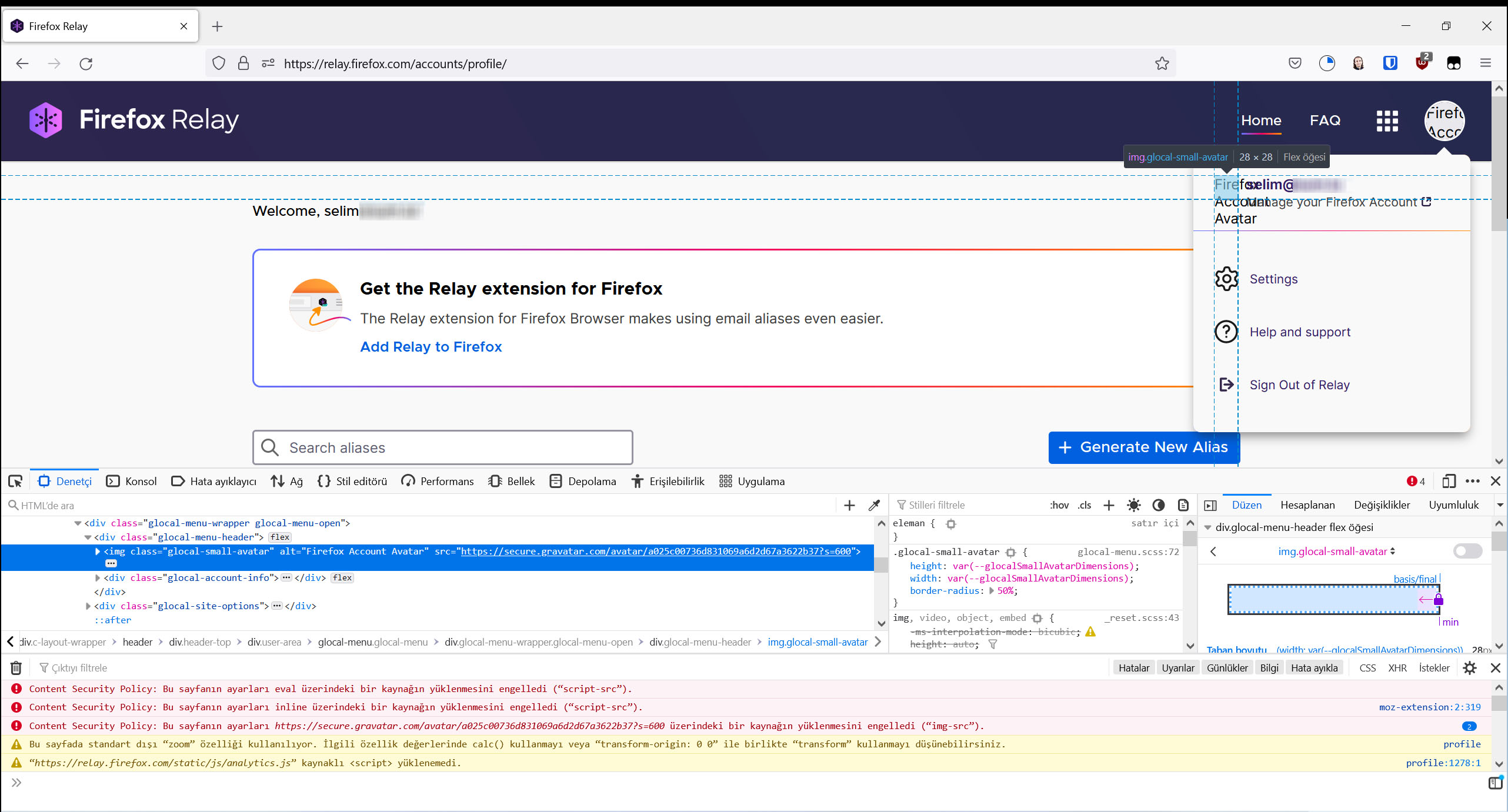Open the eyedropper color picker in the inspector

coord(874,505)
